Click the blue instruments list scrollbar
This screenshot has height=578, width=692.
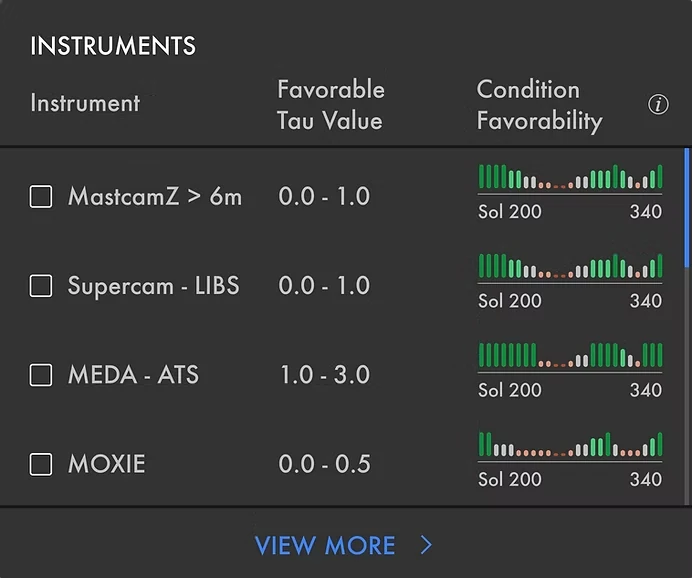[x=686, y=207]
